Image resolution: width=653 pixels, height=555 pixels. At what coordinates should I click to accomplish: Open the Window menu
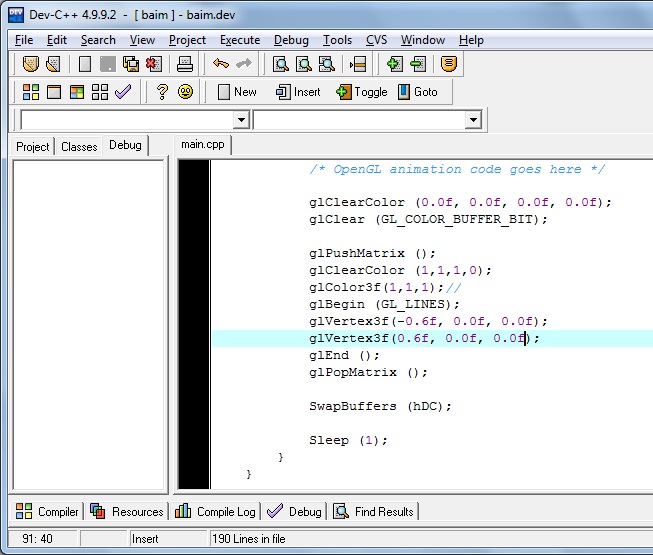[x=423, y=40]
